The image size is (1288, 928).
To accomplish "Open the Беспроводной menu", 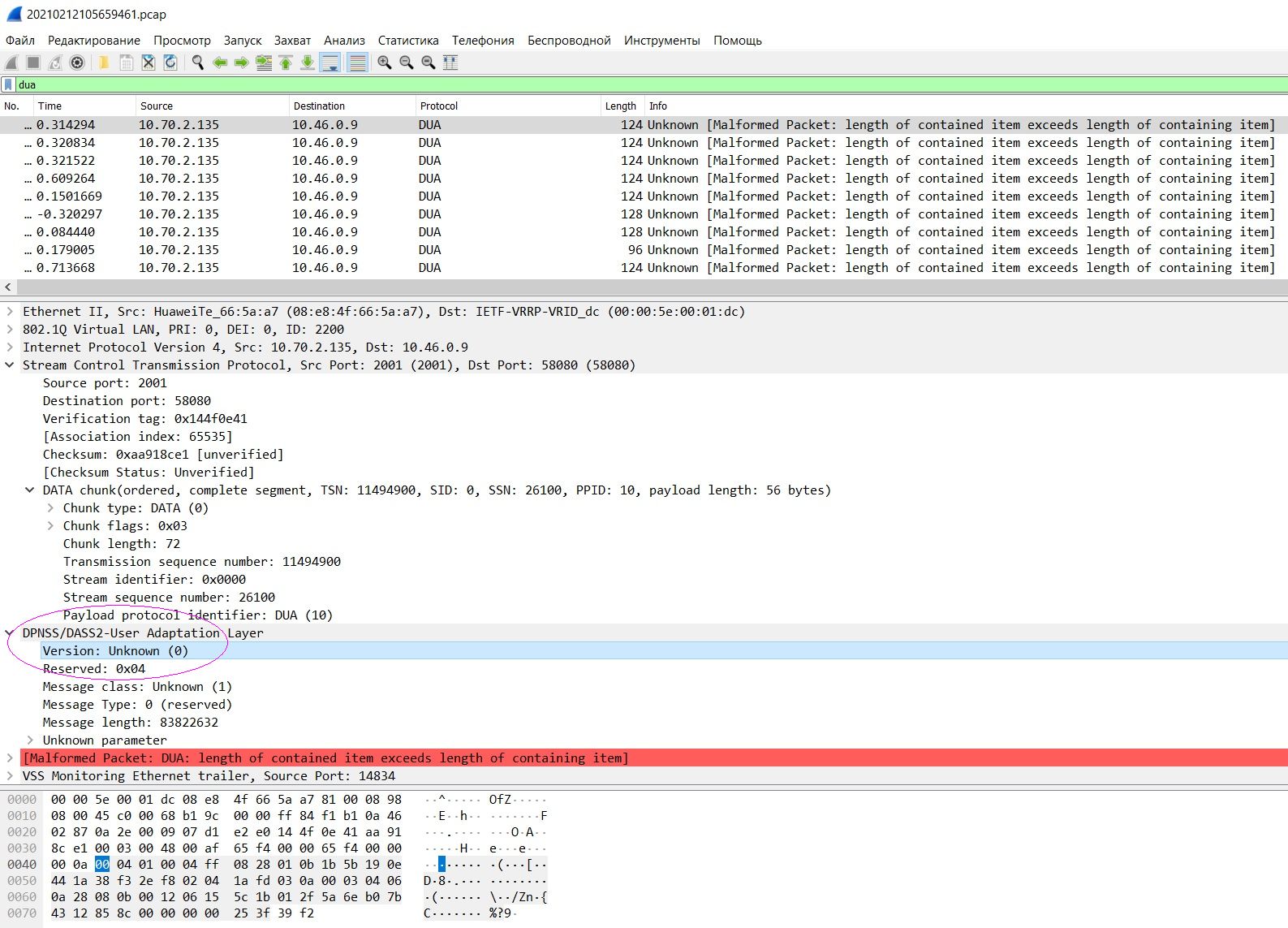I will (x=569, y=40).
